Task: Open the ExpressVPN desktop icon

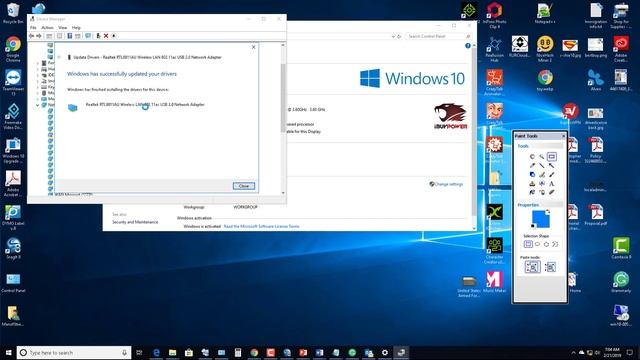Action: point(570,113)
